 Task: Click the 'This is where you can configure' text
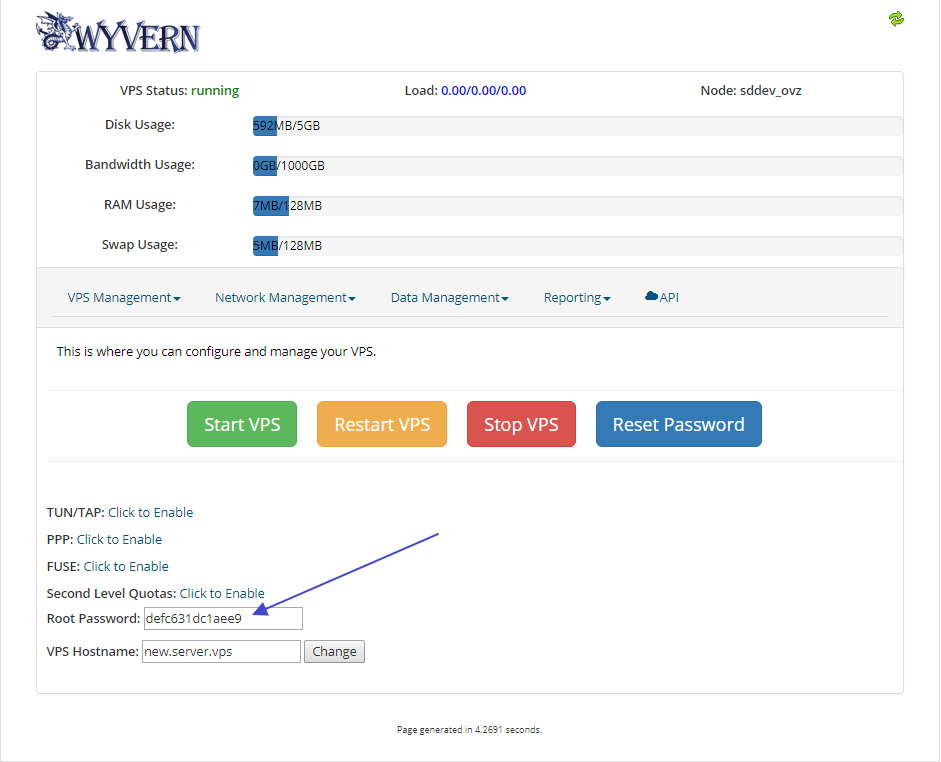click(x=216, y=352)
